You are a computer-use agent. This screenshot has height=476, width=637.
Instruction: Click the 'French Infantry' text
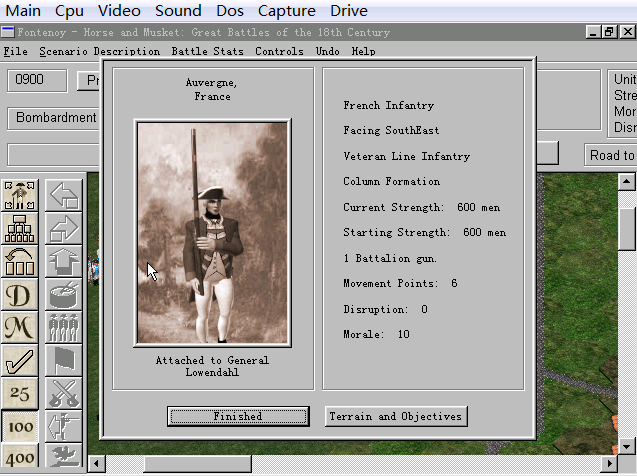(x=388, y=106)
